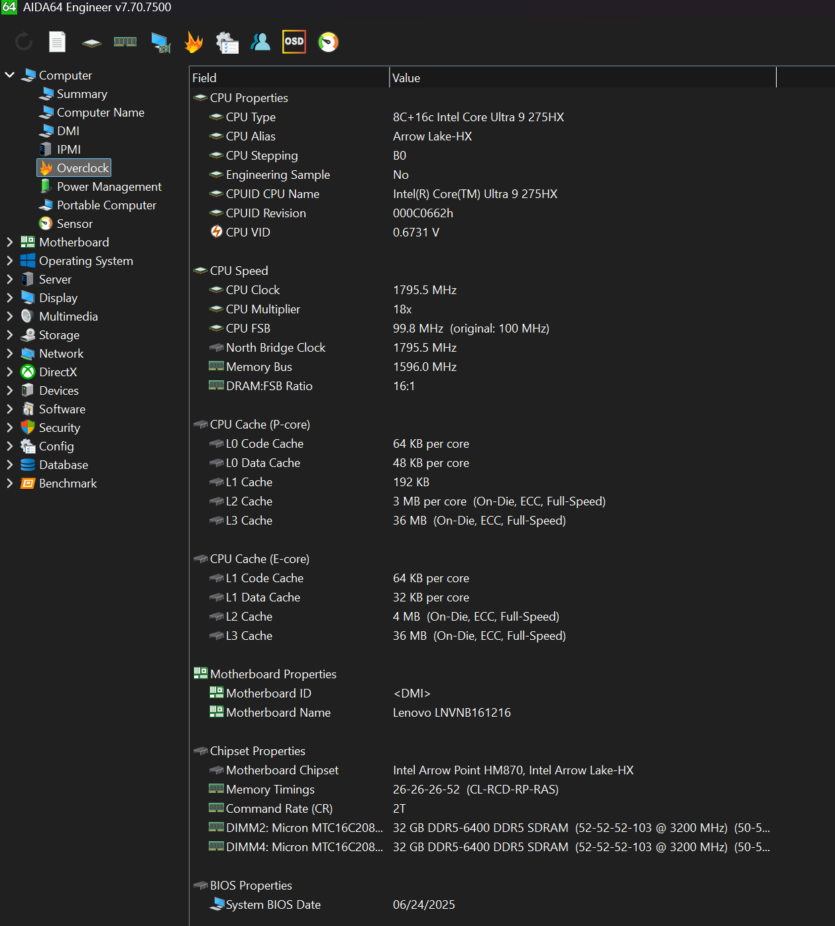Expand the Server node arrow
Screen dimensions: 835x926
9,279
